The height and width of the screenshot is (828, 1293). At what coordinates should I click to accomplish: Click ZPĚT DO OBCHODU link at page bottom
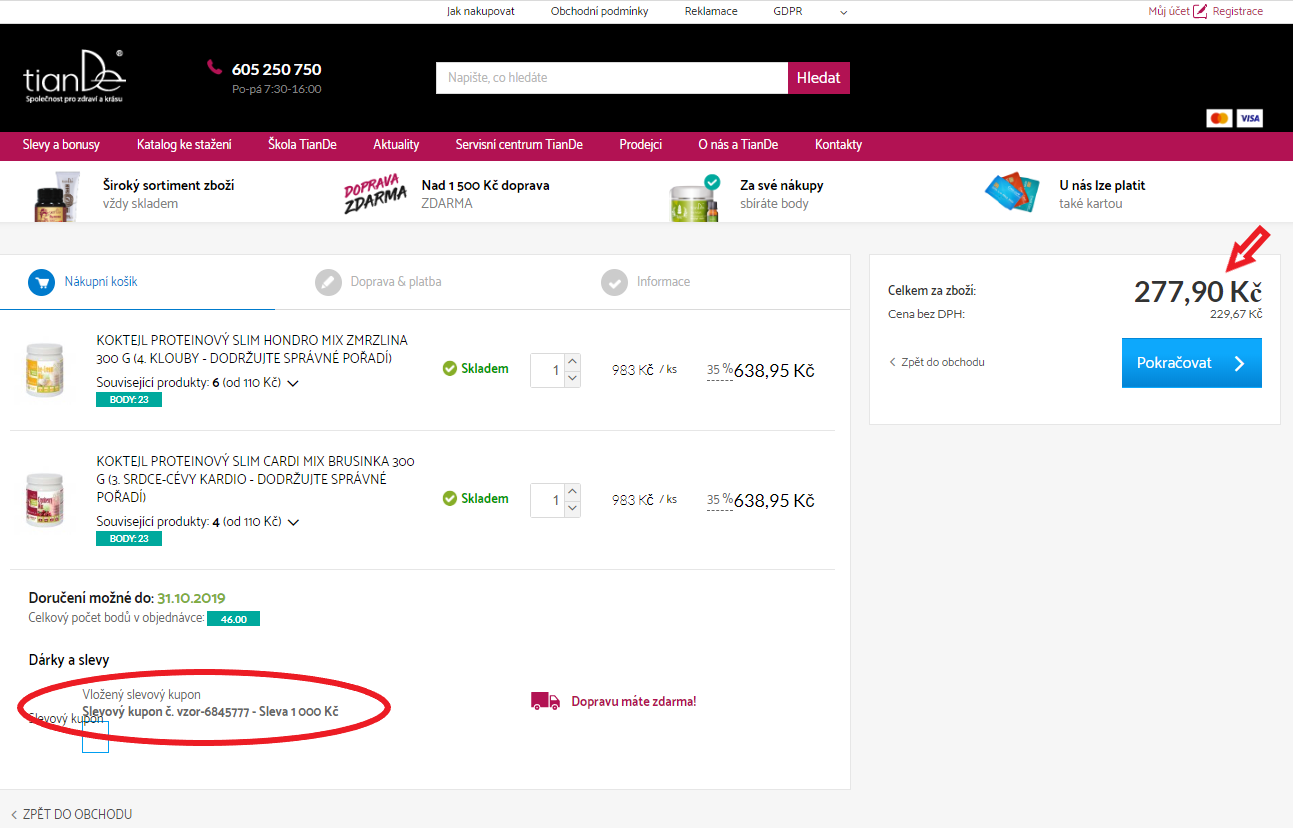click(71, 814)
